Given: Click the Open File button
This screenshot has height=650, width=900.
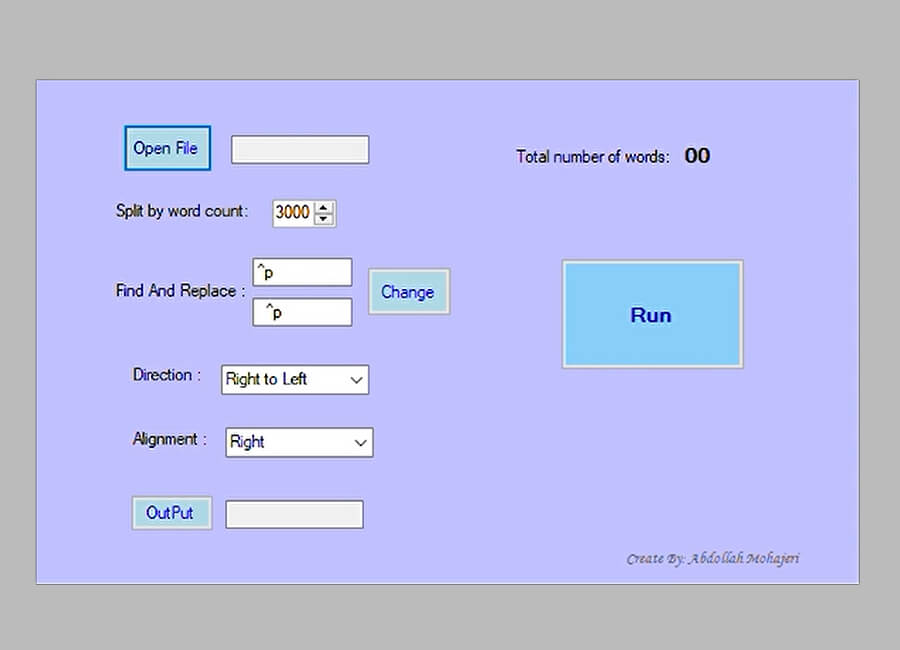Looking at the screenshot, I should [x=167, y=148].
